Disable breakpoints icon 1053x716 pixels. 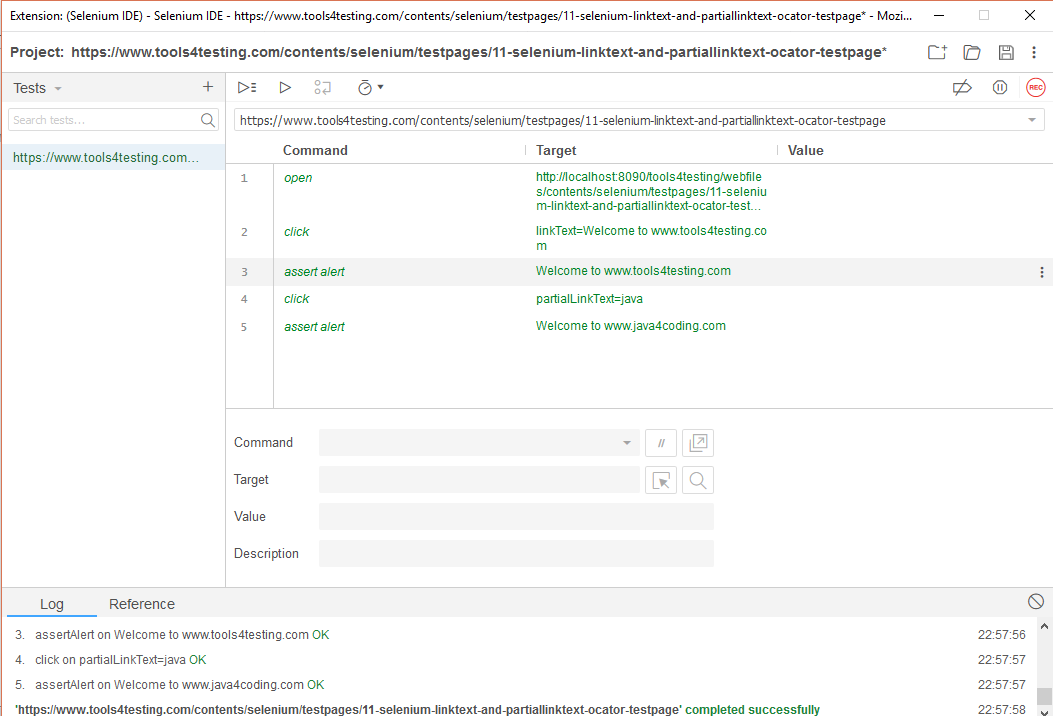[x=962, y=87]
